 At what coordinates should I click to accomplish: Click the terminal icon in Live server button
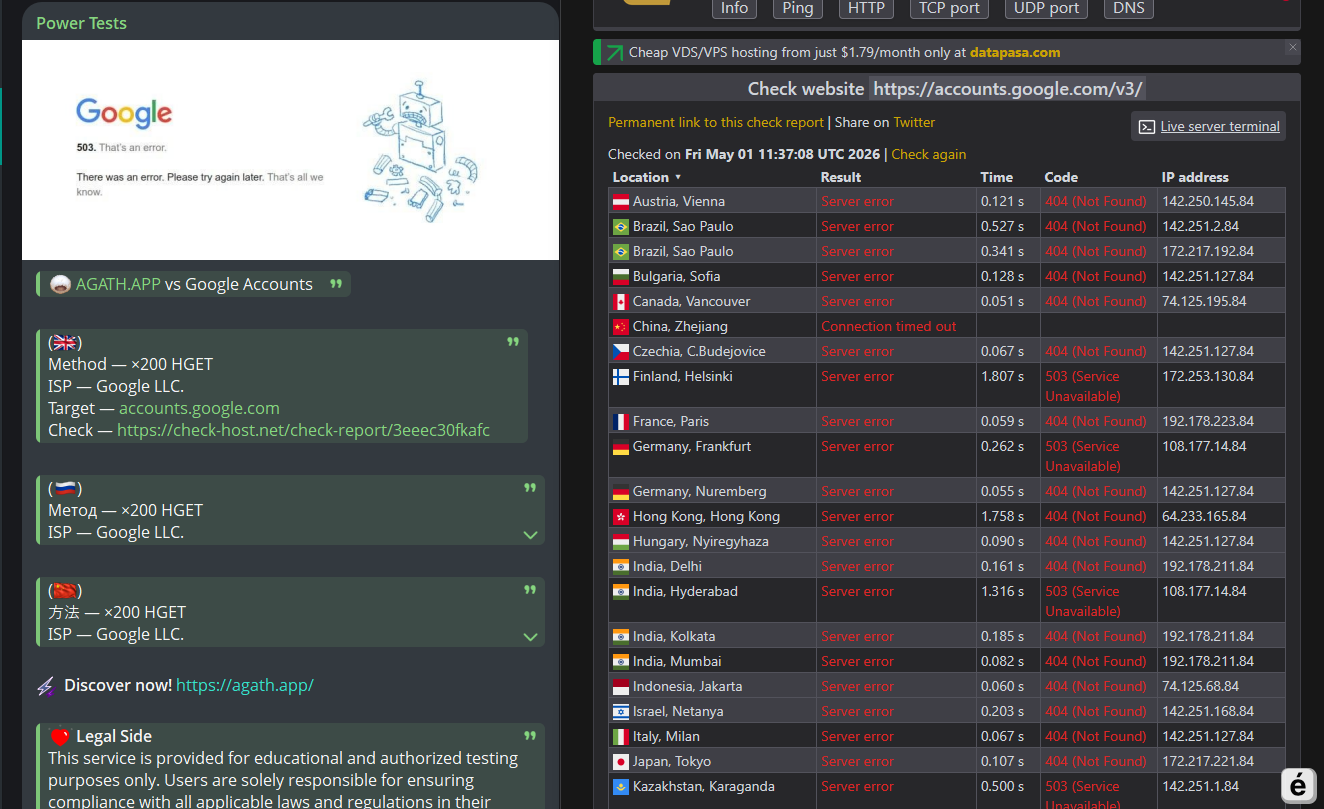coord(1147,127)
